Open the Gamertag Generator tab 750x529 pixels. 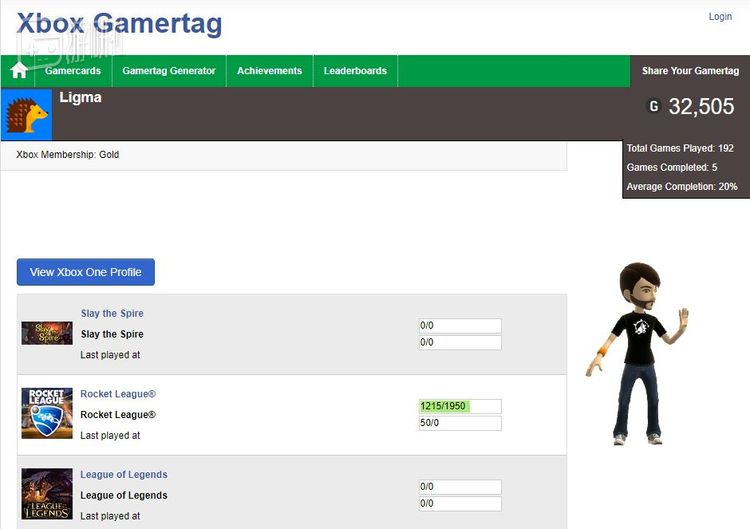[169, 71]
